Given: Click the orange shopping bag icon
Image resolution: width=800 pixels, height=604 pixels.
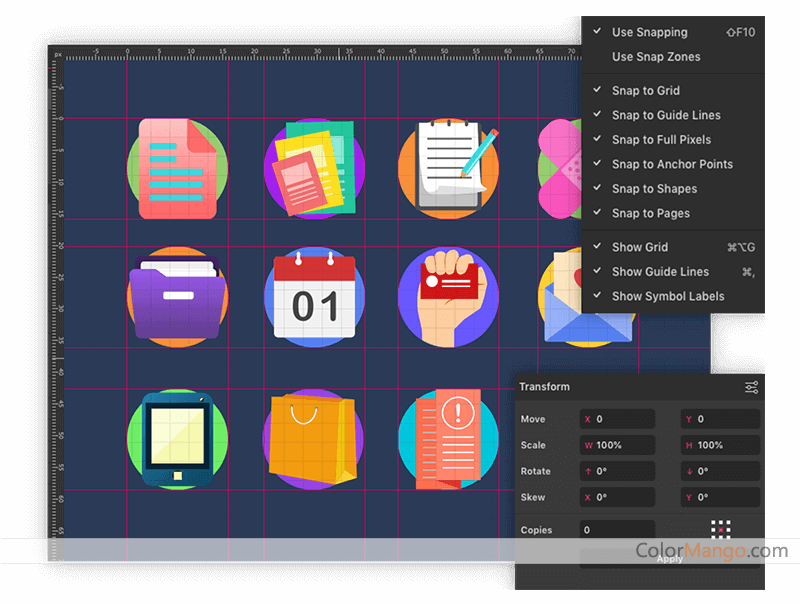Looking at the screenshot, I should click(x=312, y=440).
